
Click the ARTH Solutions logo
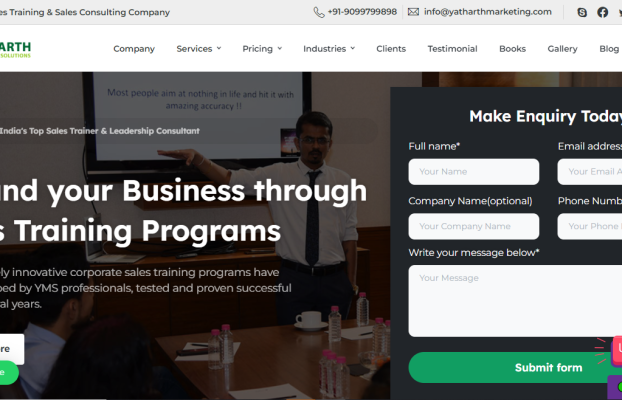[x=15, y=50]
